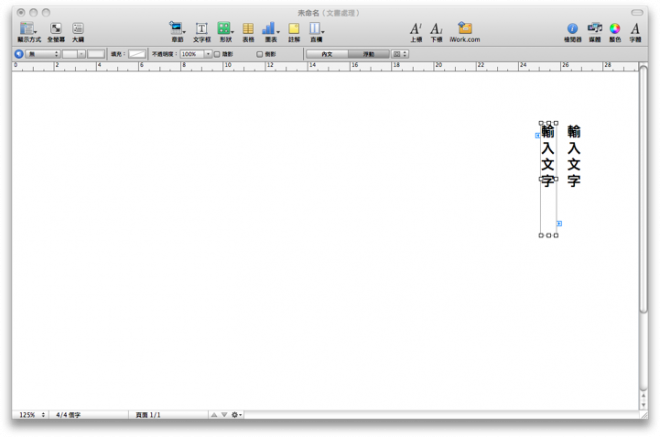The width and height of the screenshot is (660, 437).
Task: Click the 填充 fill color well
Action: click(x=137, y=53)
